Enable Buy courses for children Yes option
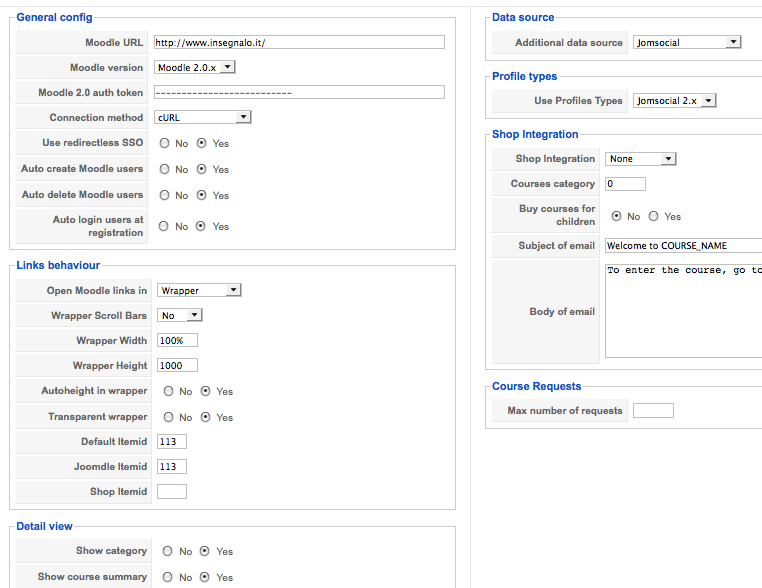762x588 pixels. point(654,216)
